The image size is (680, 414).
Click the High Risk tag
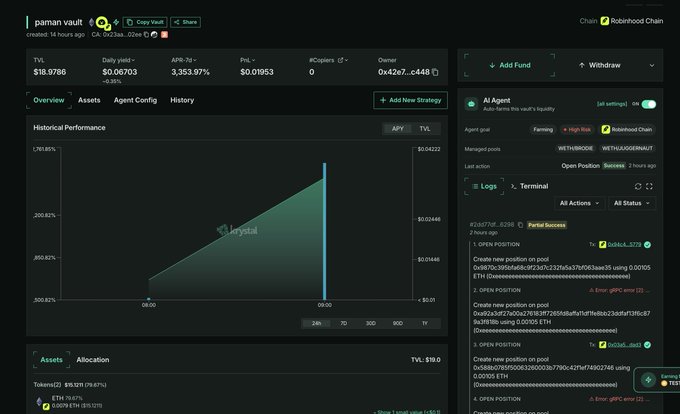577,130
